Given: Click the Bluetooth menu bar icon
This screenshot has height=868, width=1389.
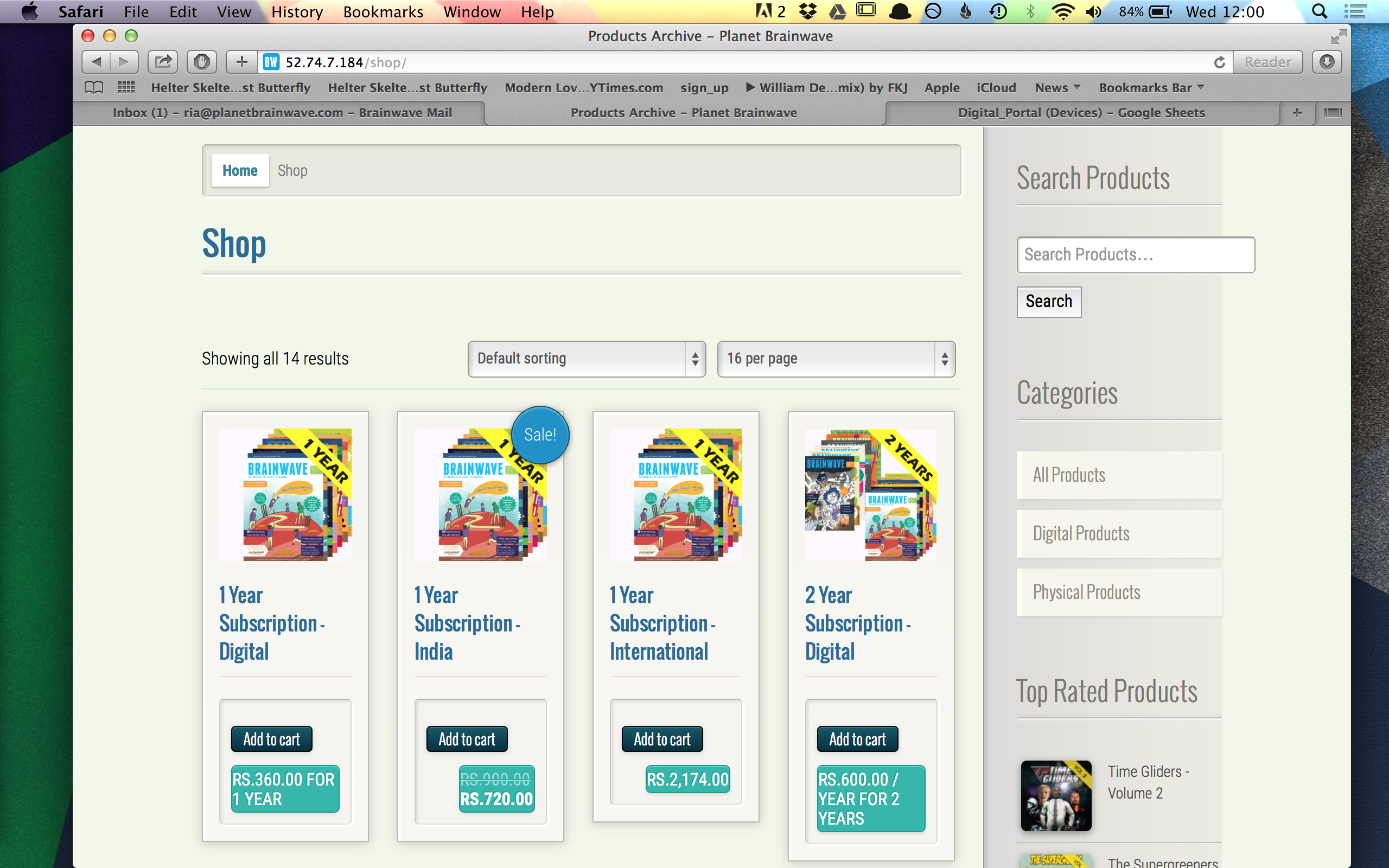Looking at the screenshot, I should 1030,11.
